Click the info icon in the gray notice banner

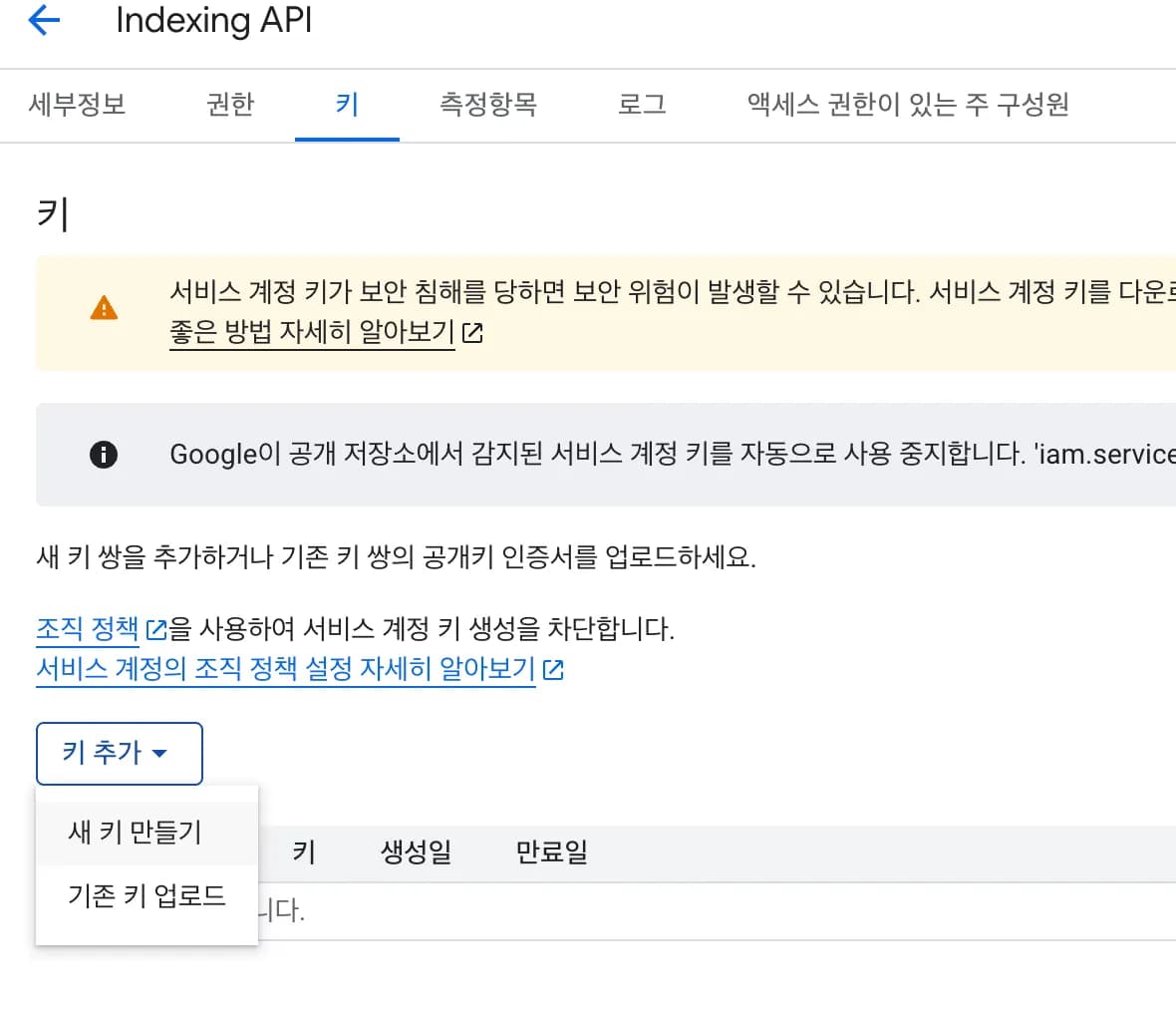(105, 454)
